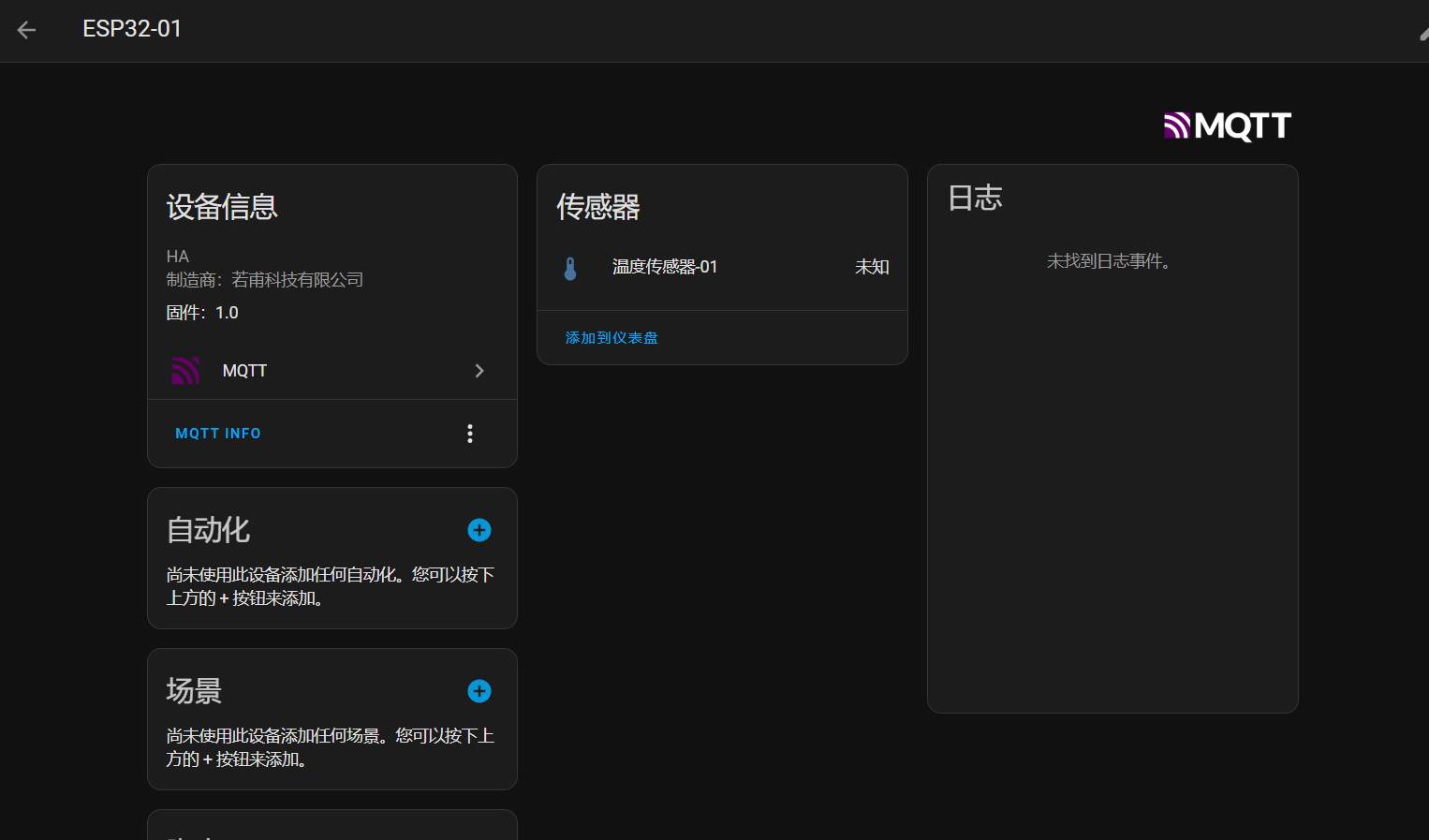1429x840 pixels.
Task: Click the 场景 card heading
Action: tap(194, 691)
